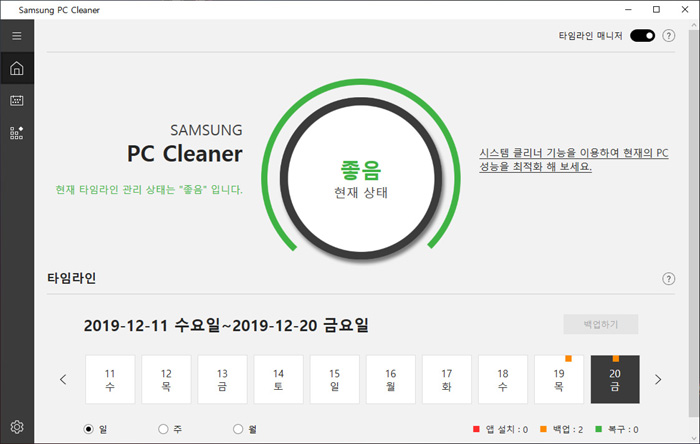
Task: Go to previous dates with left arrow
Action: tap(63, 379)
